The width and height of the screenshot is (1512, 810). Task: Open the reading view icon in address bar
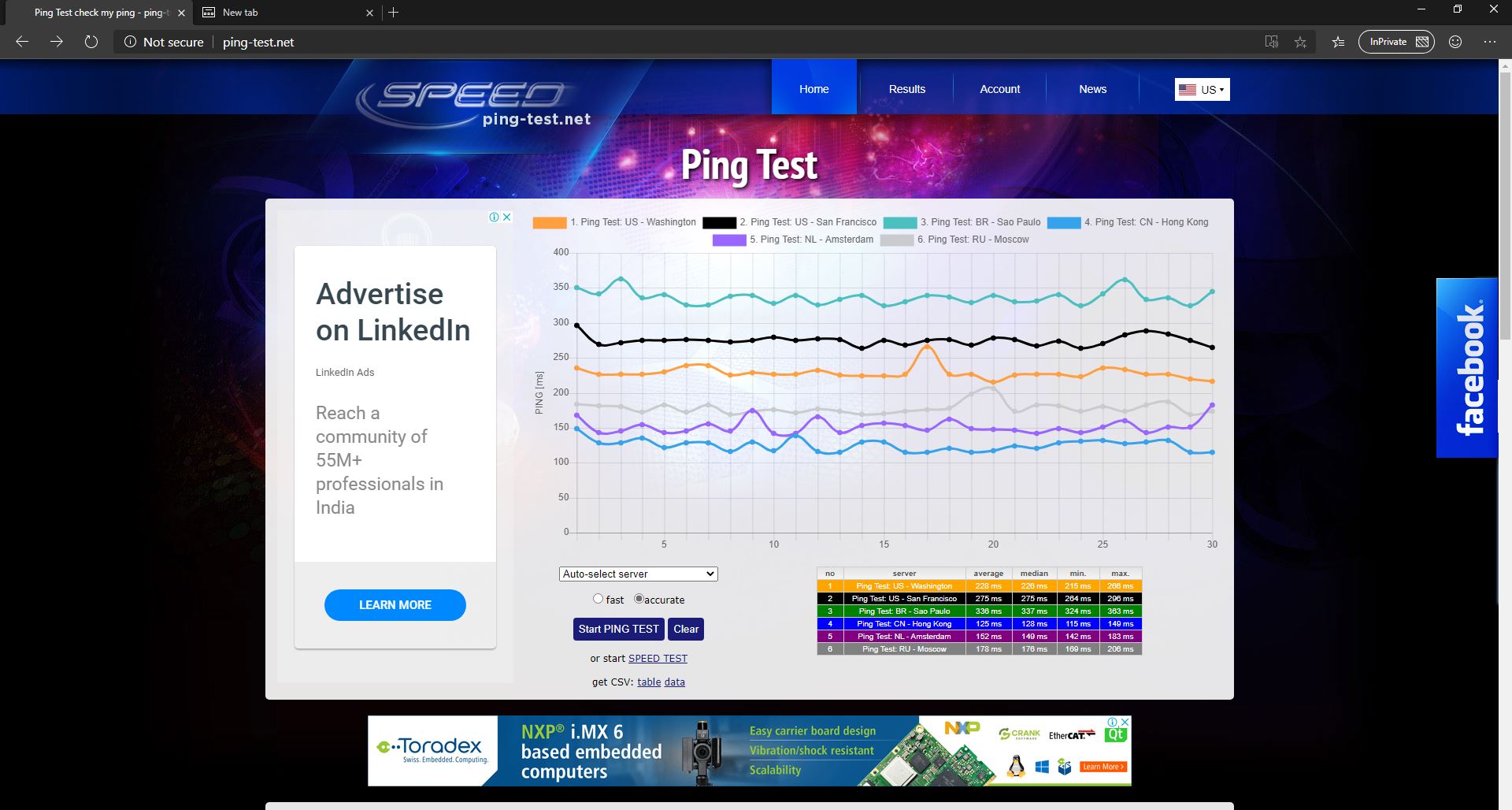[x=1271, y=42]
